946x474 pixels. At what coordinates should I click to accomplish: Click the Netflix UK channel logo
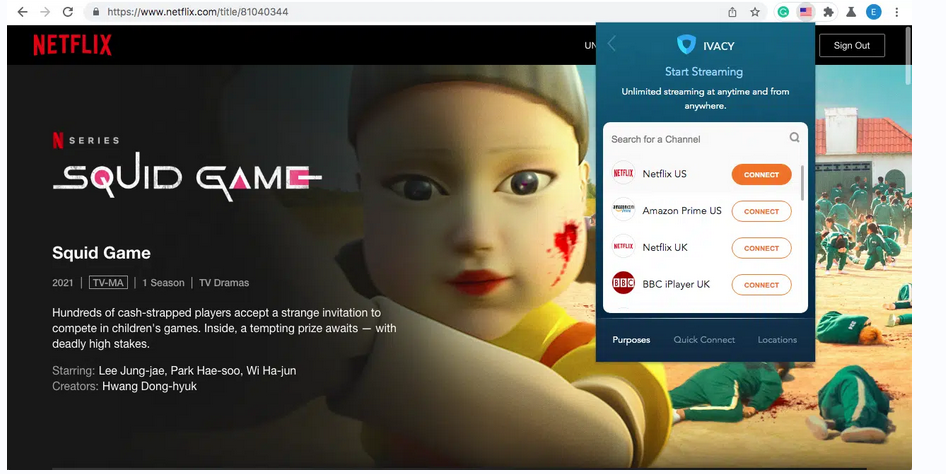point(623,247)
